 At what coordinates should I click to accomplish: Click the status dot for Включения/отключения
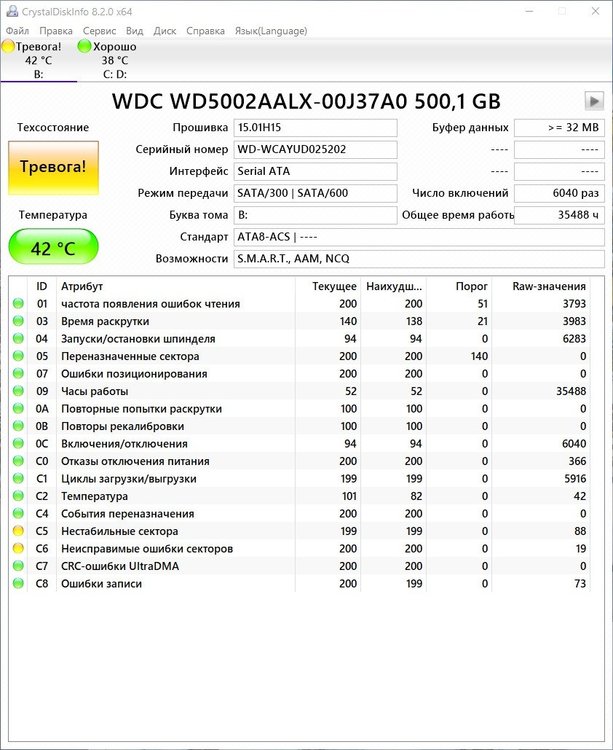[x=18, y=443]
